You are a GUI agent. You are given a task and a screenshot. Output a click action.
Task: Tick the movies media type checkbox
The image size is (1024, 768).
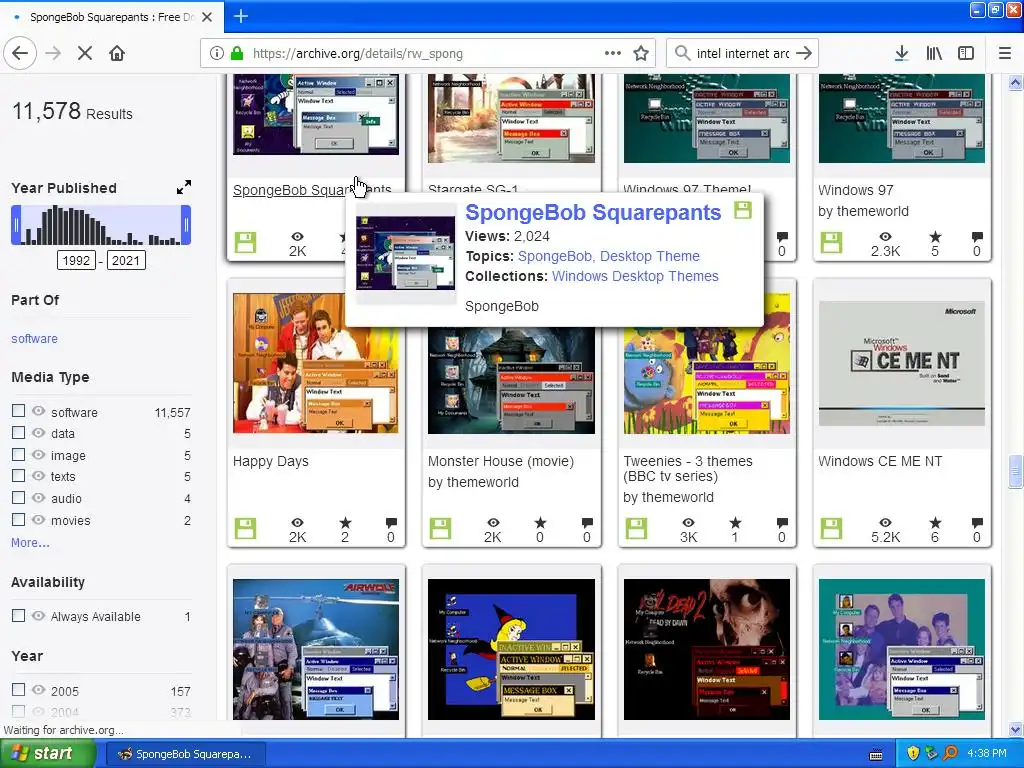point(18,519)
